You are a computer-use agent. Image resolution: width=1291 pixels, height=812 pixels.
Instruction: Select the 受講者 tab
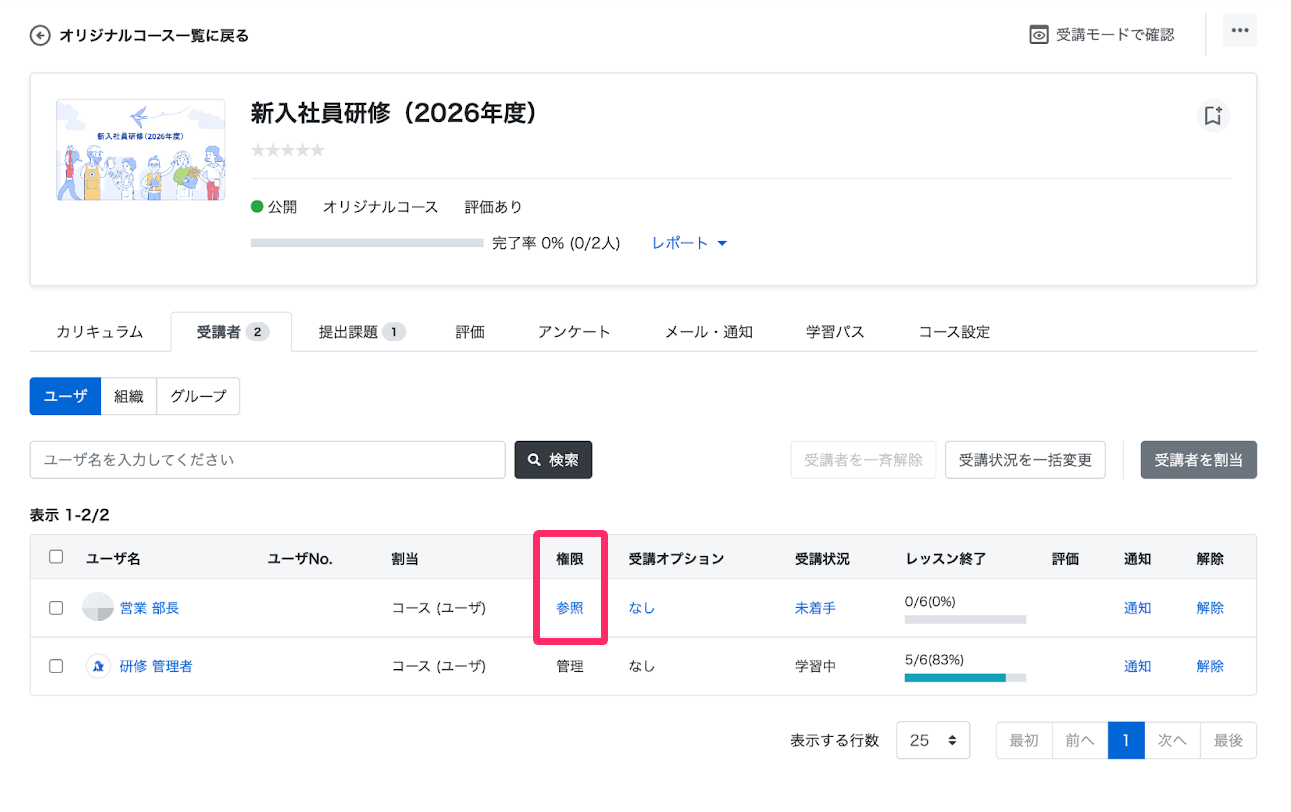[231, 332]
